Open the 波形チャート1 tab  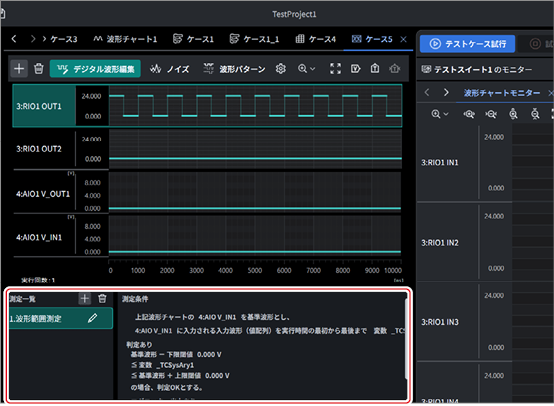(125, 39)
